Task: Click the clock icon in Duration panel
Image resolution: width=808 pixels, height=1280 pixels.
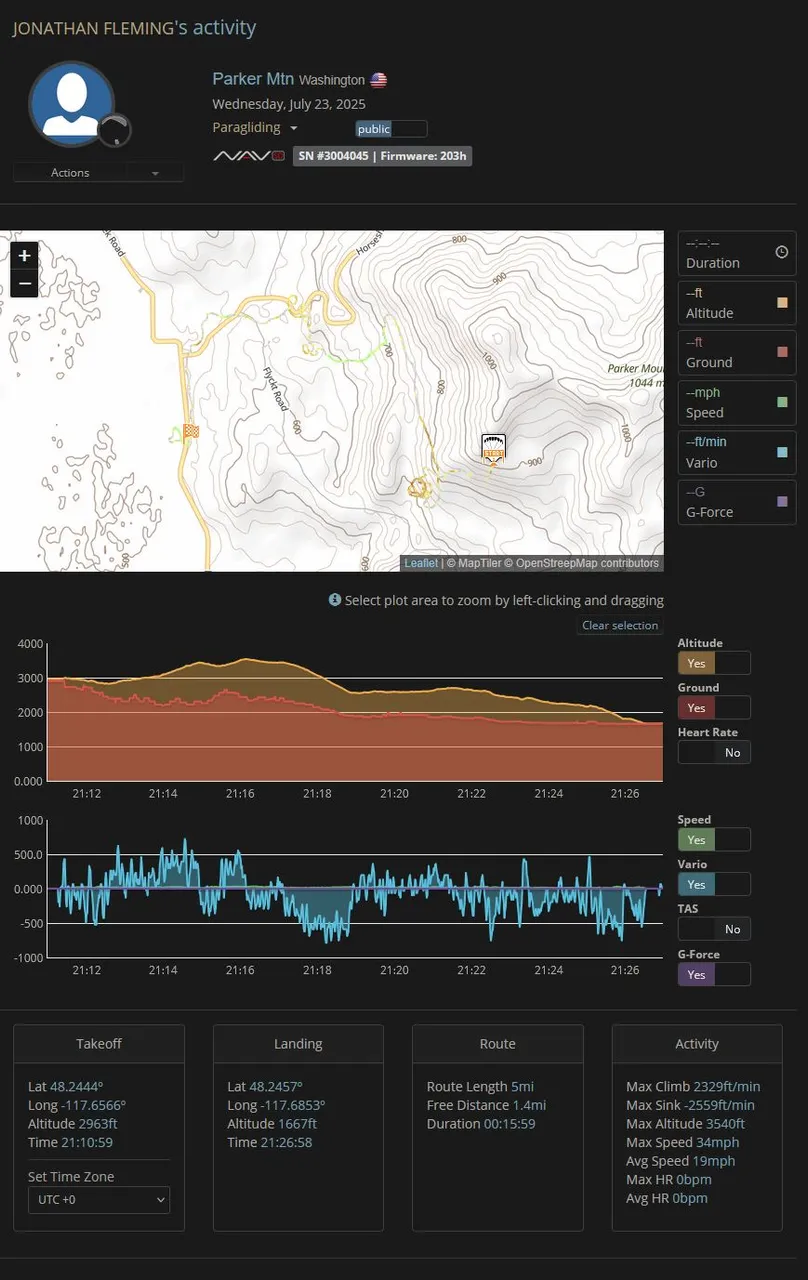Action: tap(782, 253)
